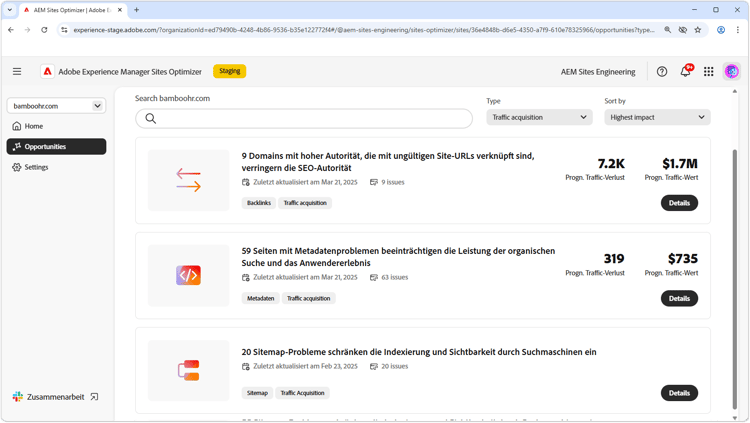
Task: Click the 319 traffic loss value
Action: 614,259
